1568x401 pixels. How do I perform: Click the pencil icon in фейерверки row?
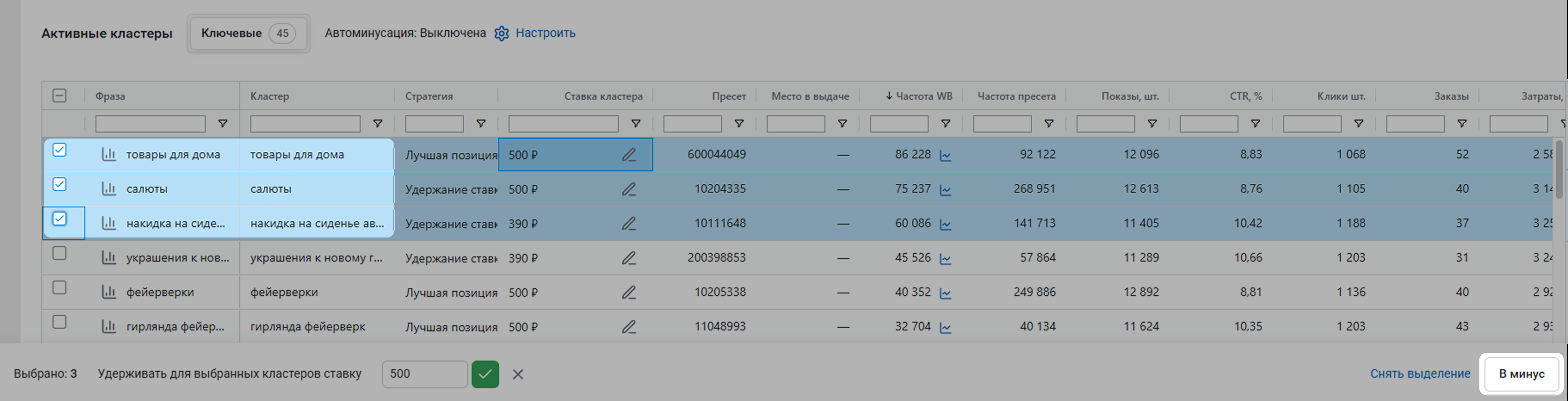628,293
